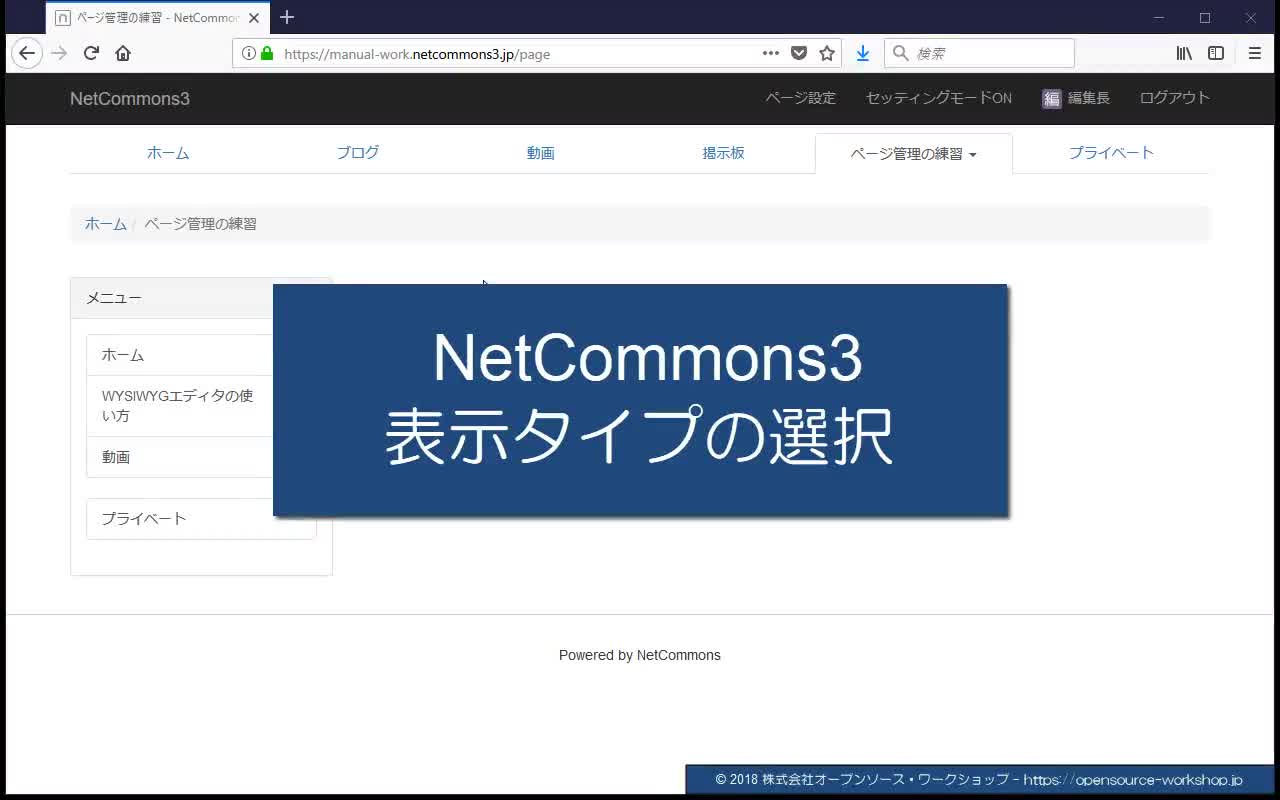Viewport: 1280px width, 800px height.
Task: Open ページ設定 in header
Action: (x=800, y=98)
